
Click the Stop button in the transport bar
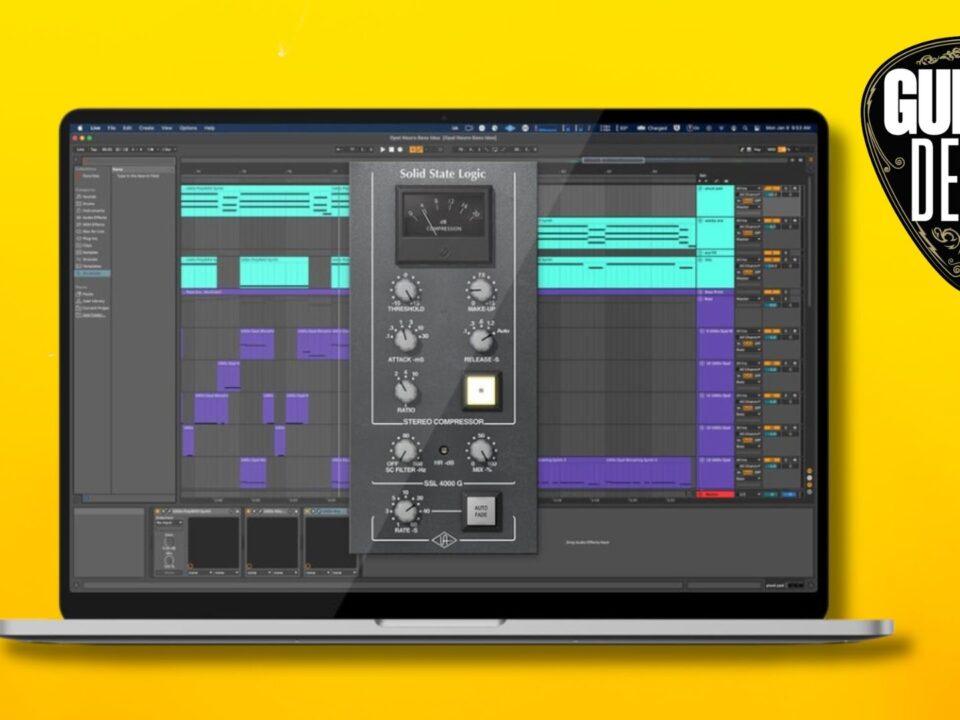click(x=390, y=149)
